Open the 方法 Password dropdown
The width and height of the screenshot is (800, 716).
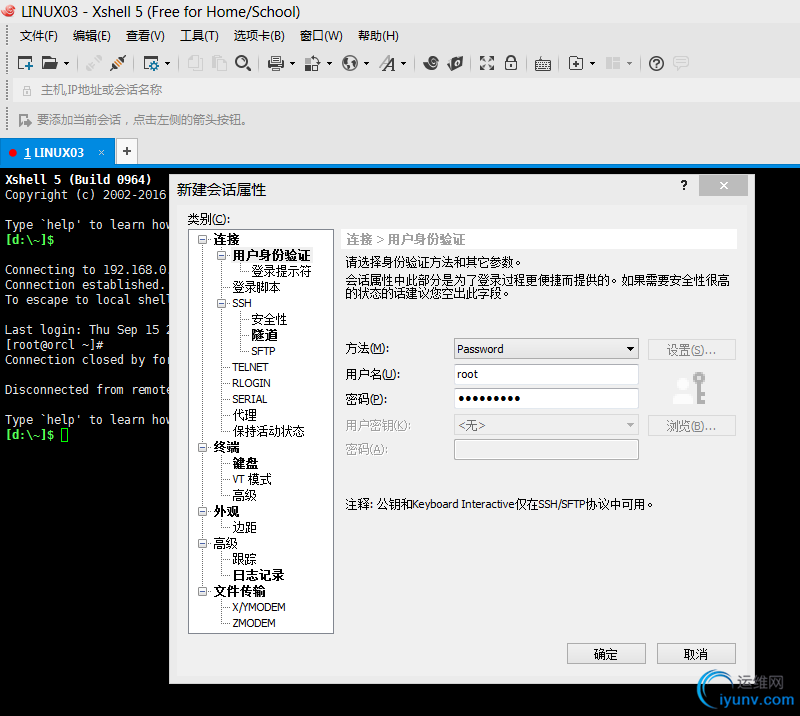546,349
